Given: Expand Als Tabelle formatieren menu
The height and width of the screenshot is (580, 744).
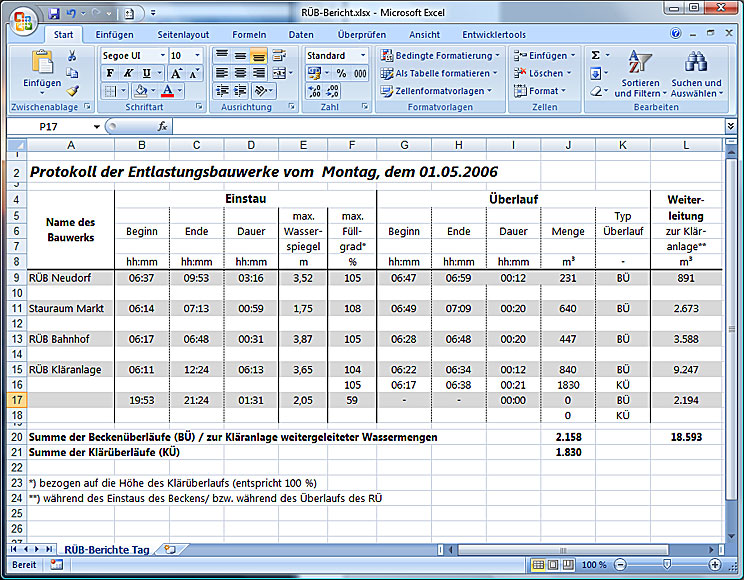Looking at the screenshot, I should pos(439,73).
